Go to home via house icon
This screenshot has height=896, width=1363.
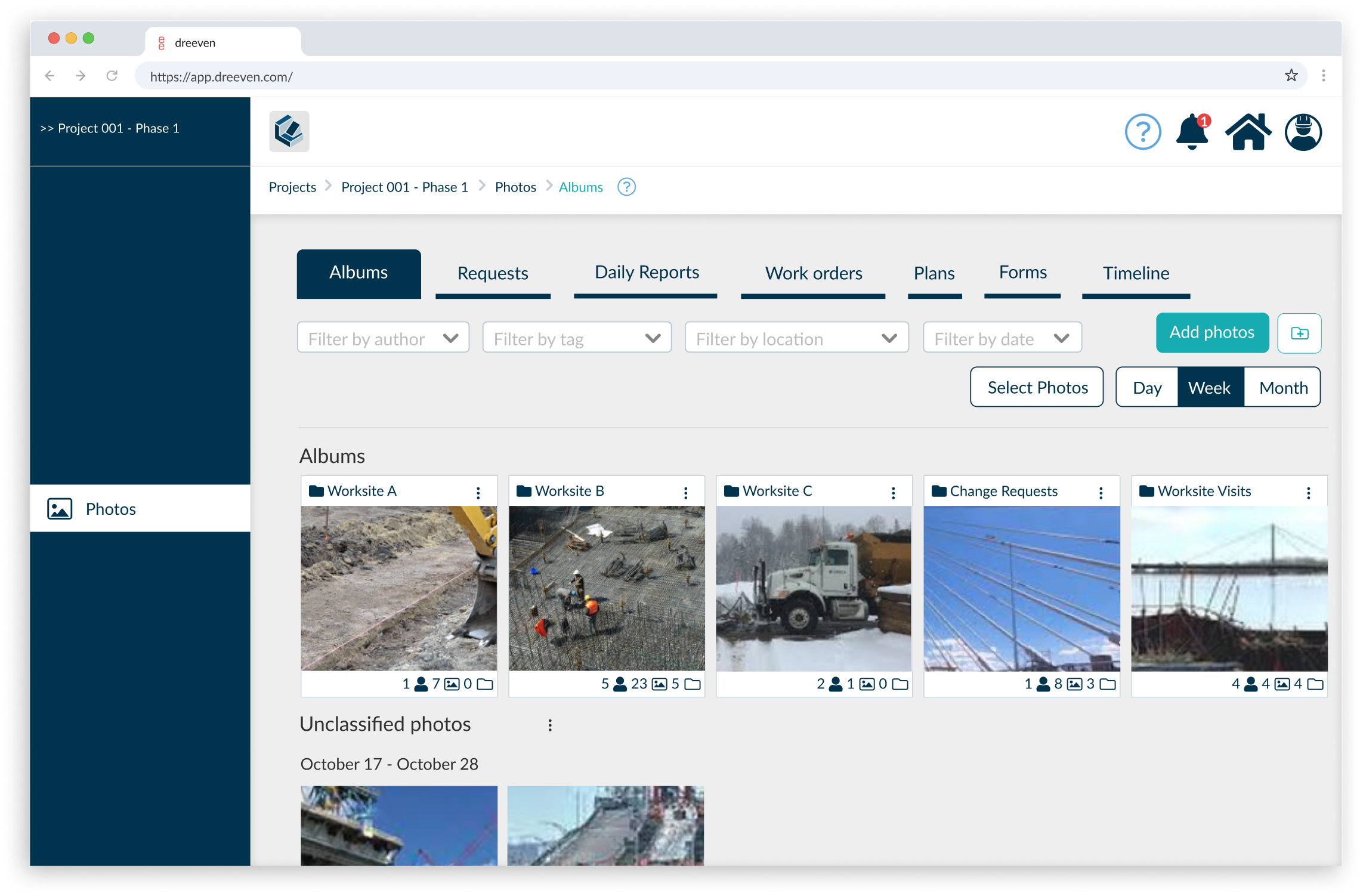(1248, 132)
